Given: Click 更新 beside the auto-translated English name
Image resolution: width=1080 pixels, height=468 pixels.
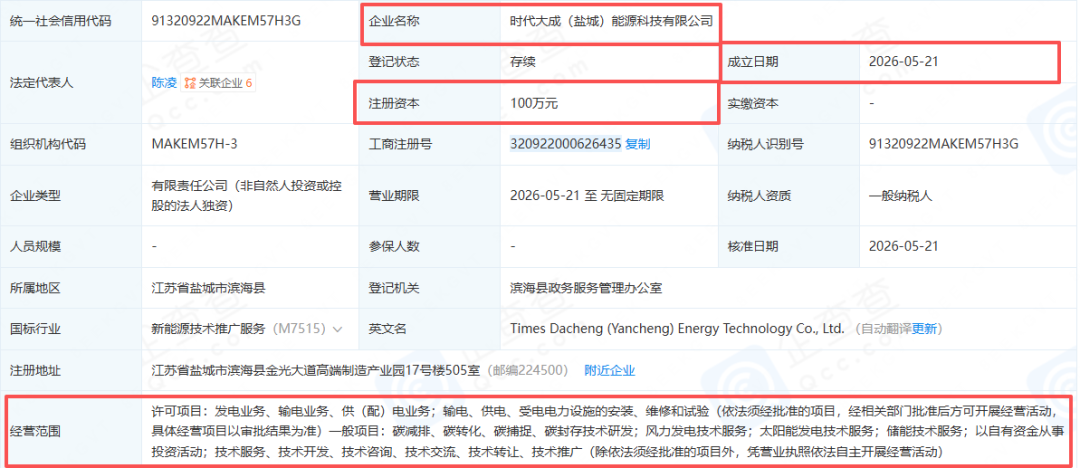Looking at the screenshot, I should pyautogui.click(x=925, y=329).
